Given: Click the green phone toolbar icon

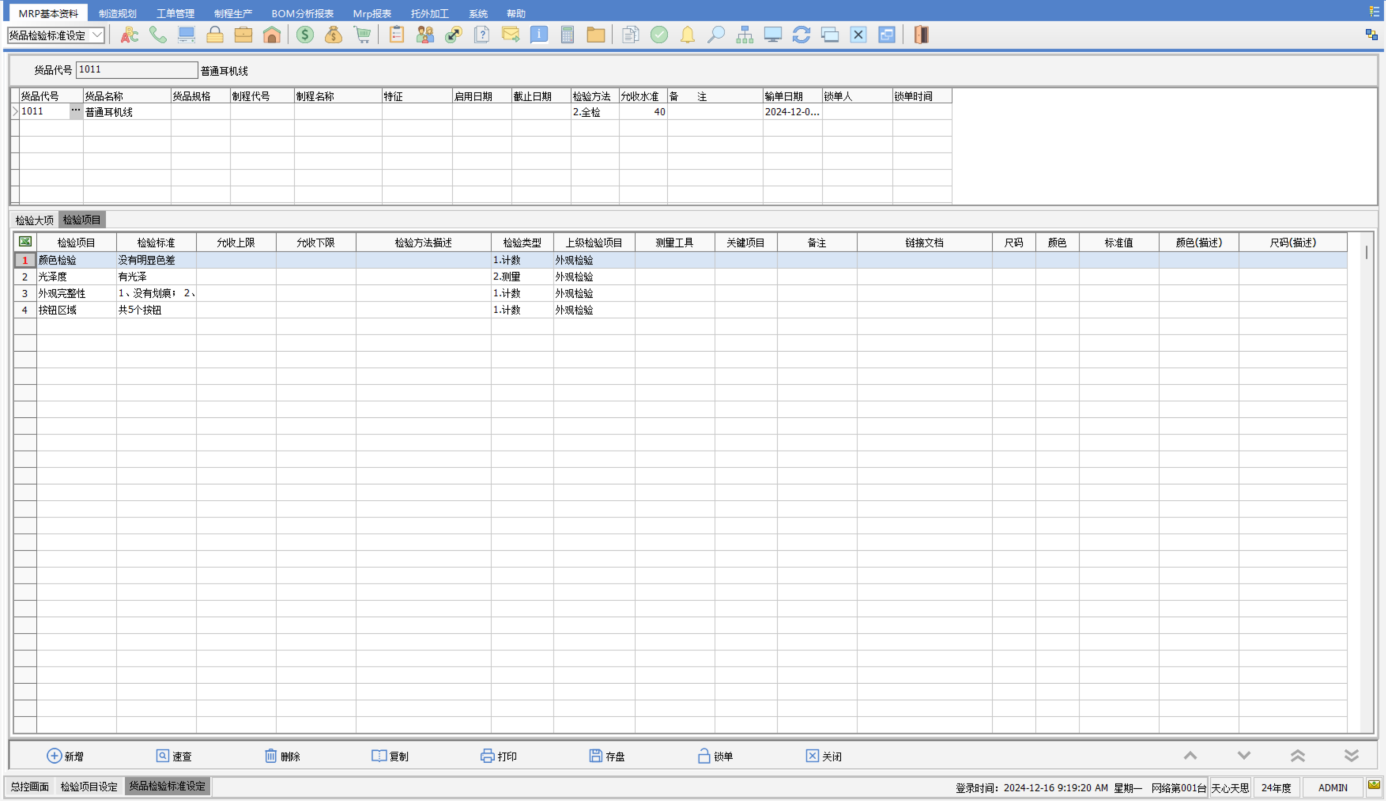Looking at the screenshot, I should 158,35.
